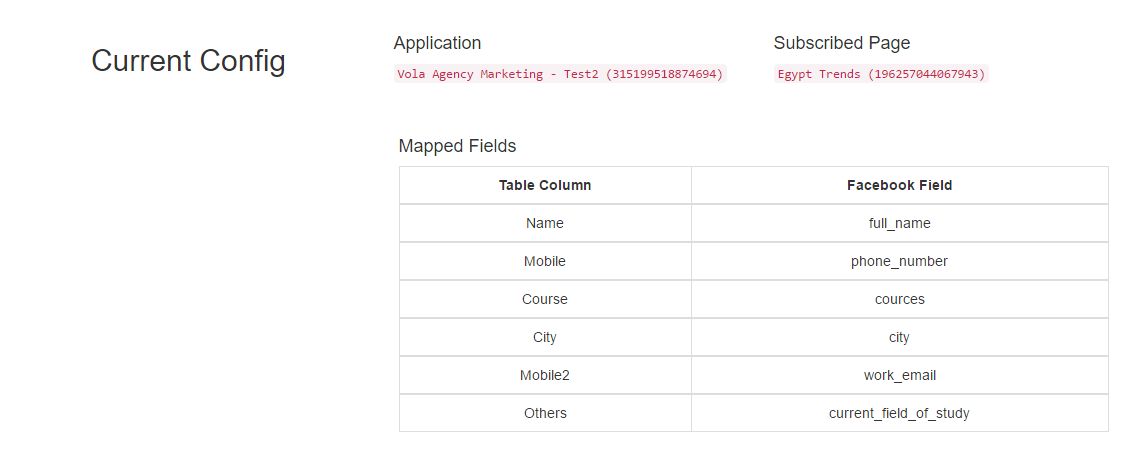Viewport: 1141px width, 452px height.
Task: Click the Application label
Action: pyautogui.click(x=437, y=43)
